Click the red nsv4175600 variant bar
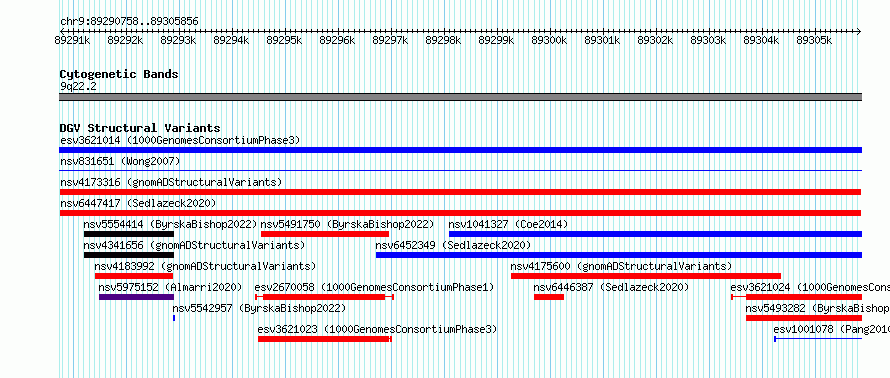The image size is (890, 378). (646, 276)
